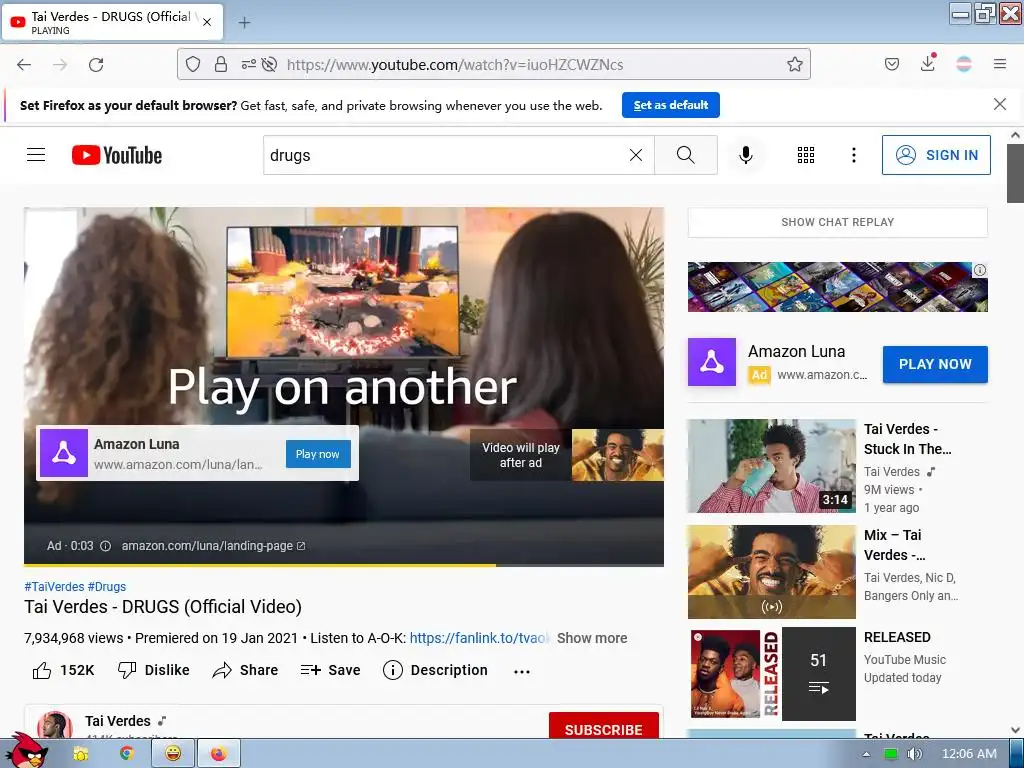Open the video Description panel

435,670
